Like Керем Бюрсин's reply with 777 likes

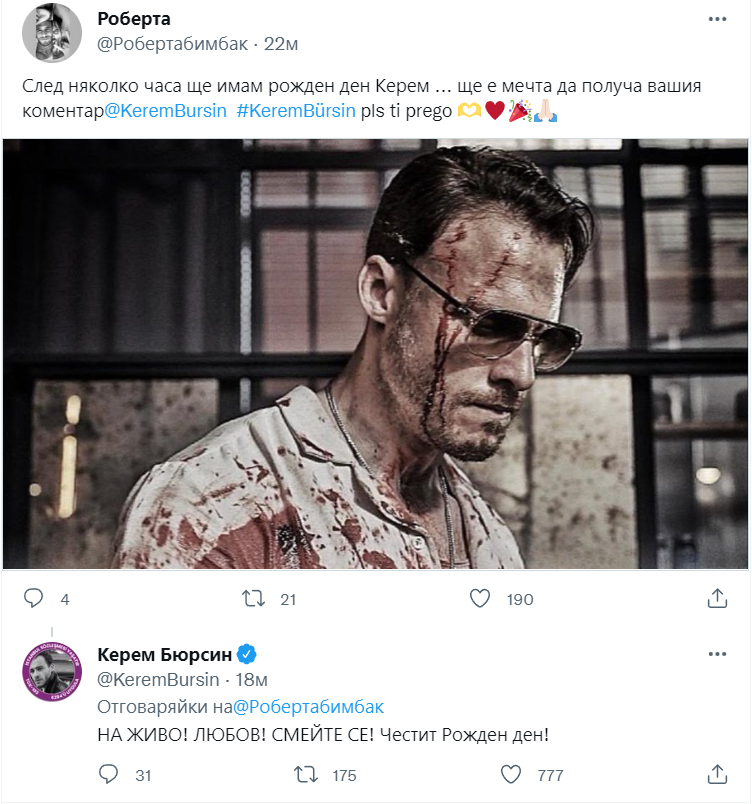[x=510, y=774]
